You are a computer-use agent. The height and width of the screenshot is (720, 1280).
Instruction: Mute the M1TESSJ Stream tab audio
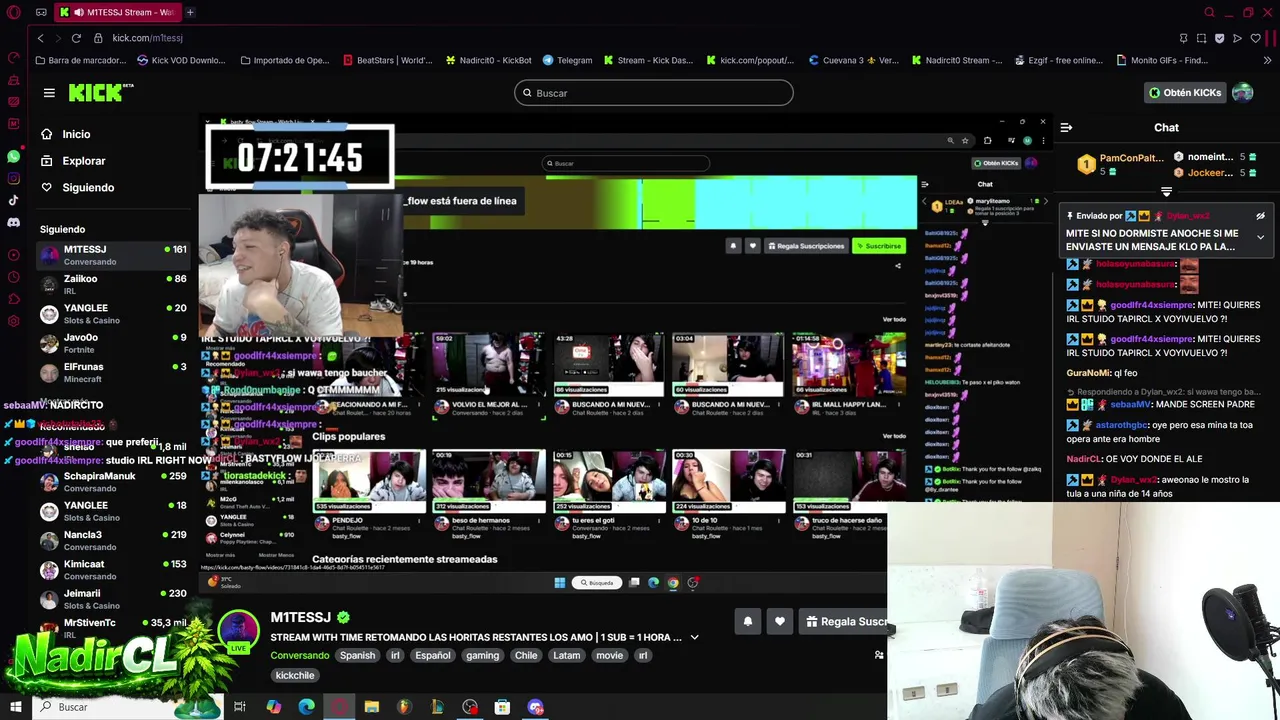coord(78,12)
